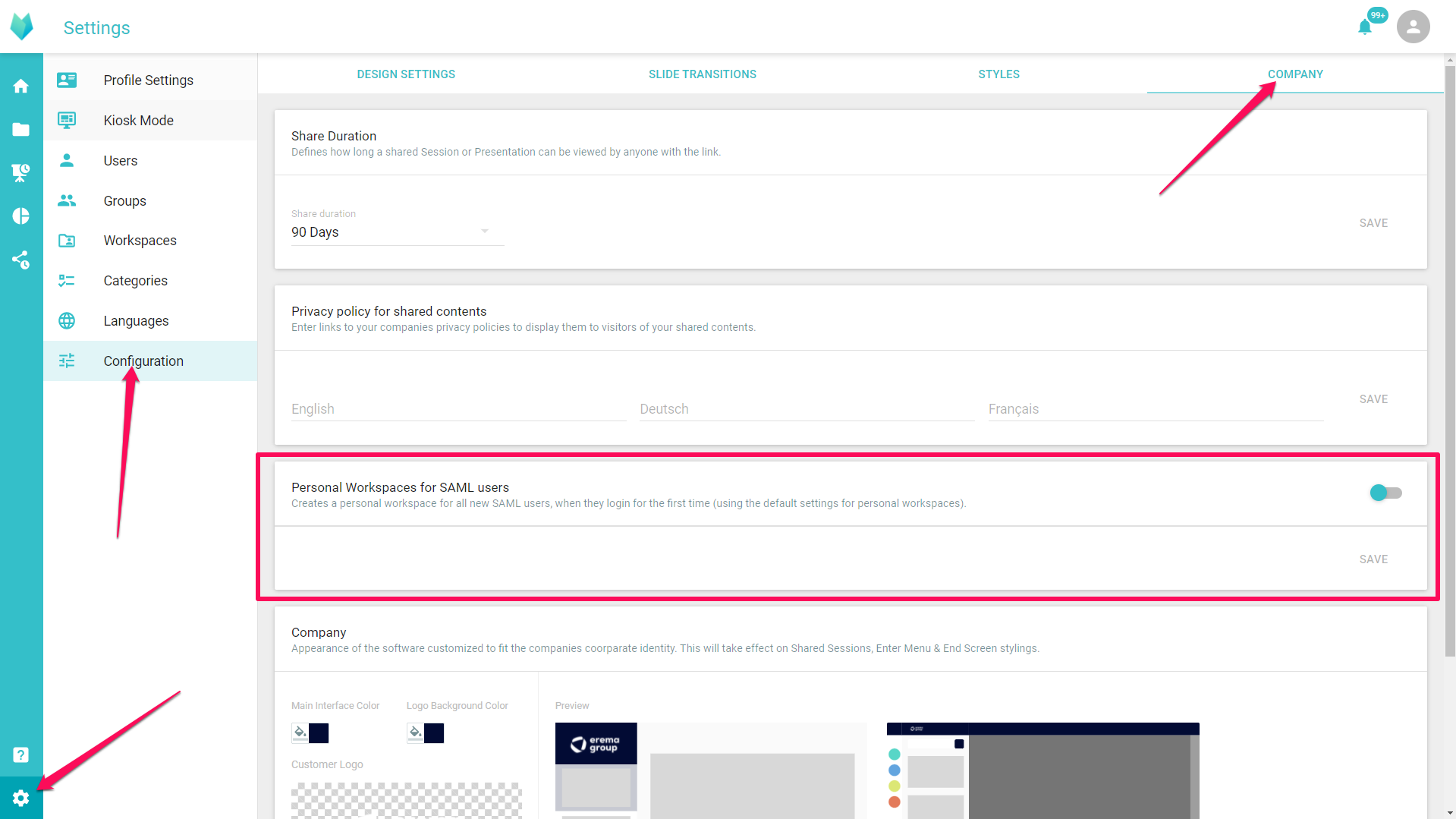Click the Users person icon
Screen dimensions: 1456x819
click(67, 160)
